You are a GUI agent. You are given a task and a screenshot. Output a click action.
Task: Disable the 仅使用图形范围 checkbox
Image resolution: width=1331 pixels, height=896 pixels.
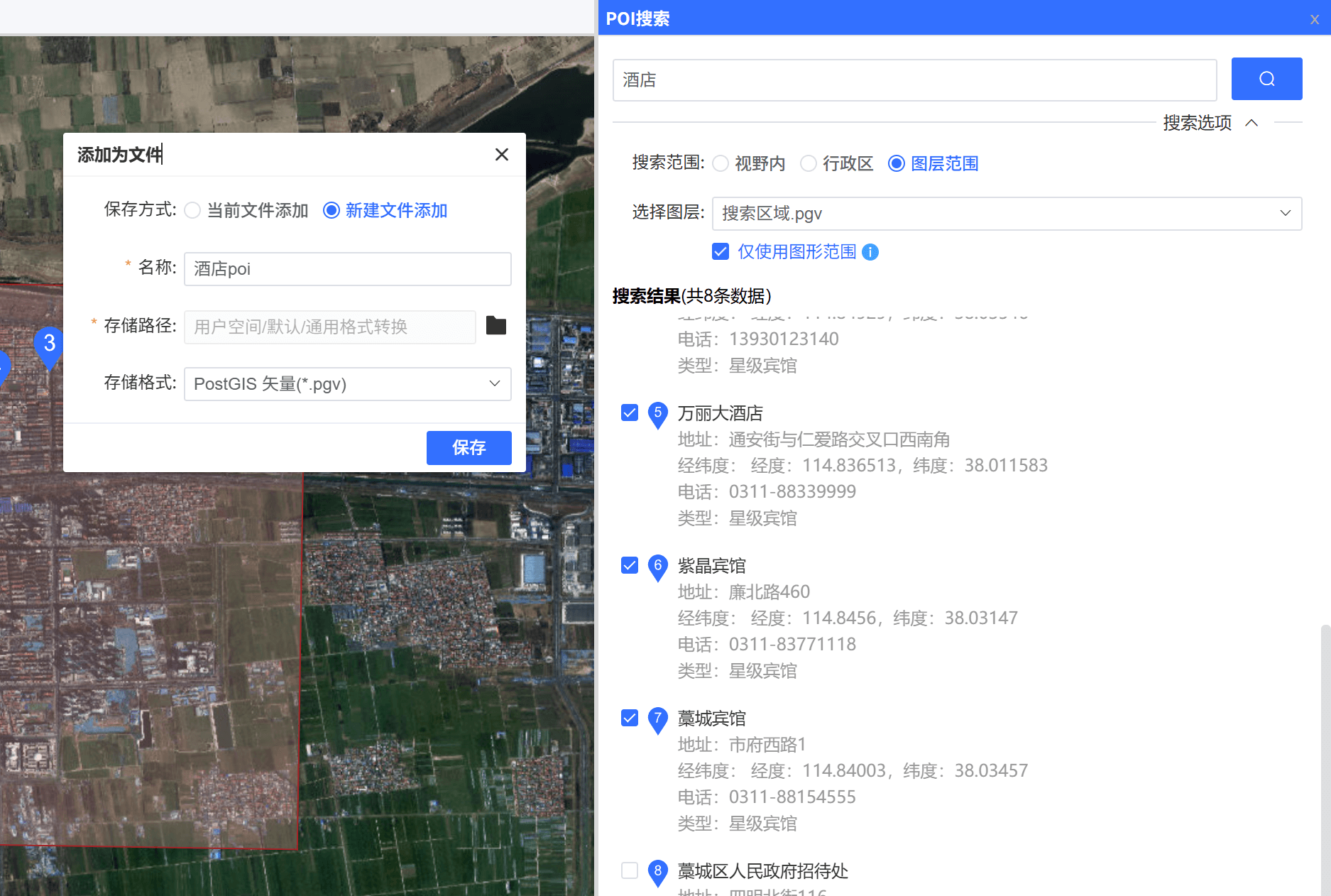click(x=721, y=252)
